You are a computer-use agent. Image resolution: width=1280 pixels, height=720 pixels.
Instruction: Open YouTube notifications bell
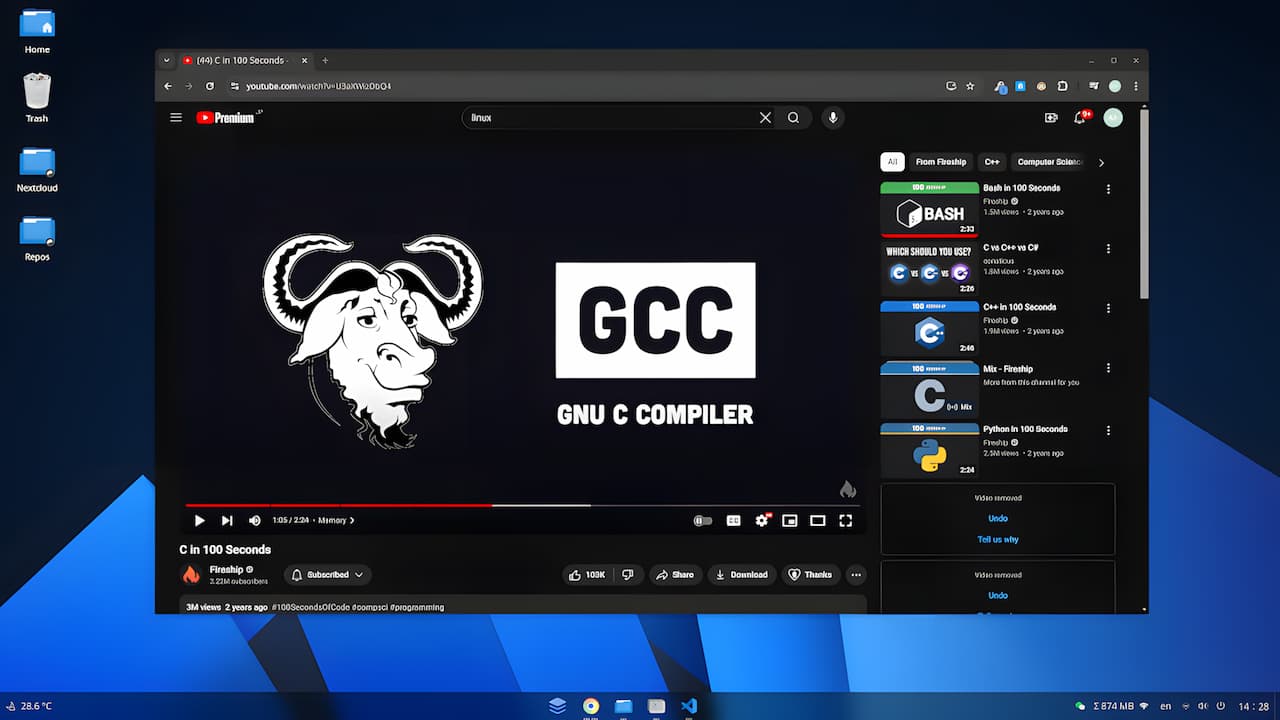(x=1080, y=118)
